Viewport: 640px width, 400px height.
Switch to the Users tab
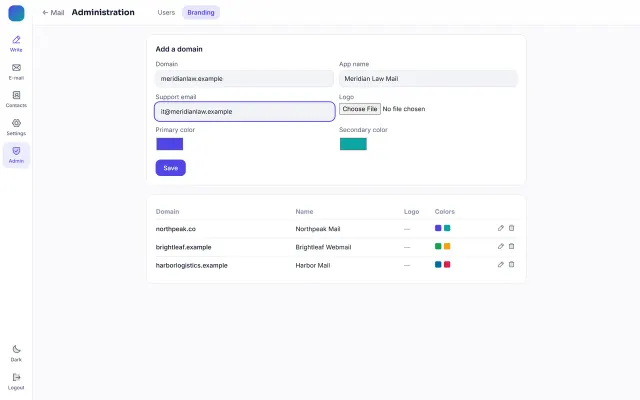(166, 13)
